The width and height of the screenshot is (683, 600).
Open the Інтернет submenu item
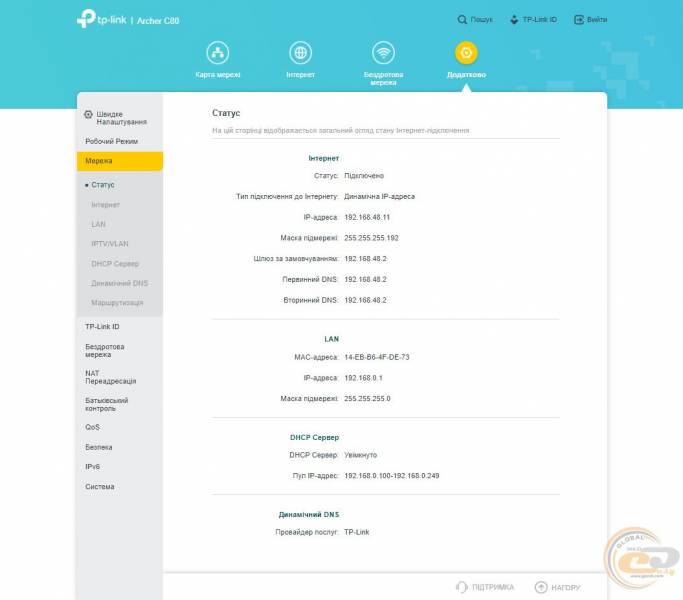[105, 205]
